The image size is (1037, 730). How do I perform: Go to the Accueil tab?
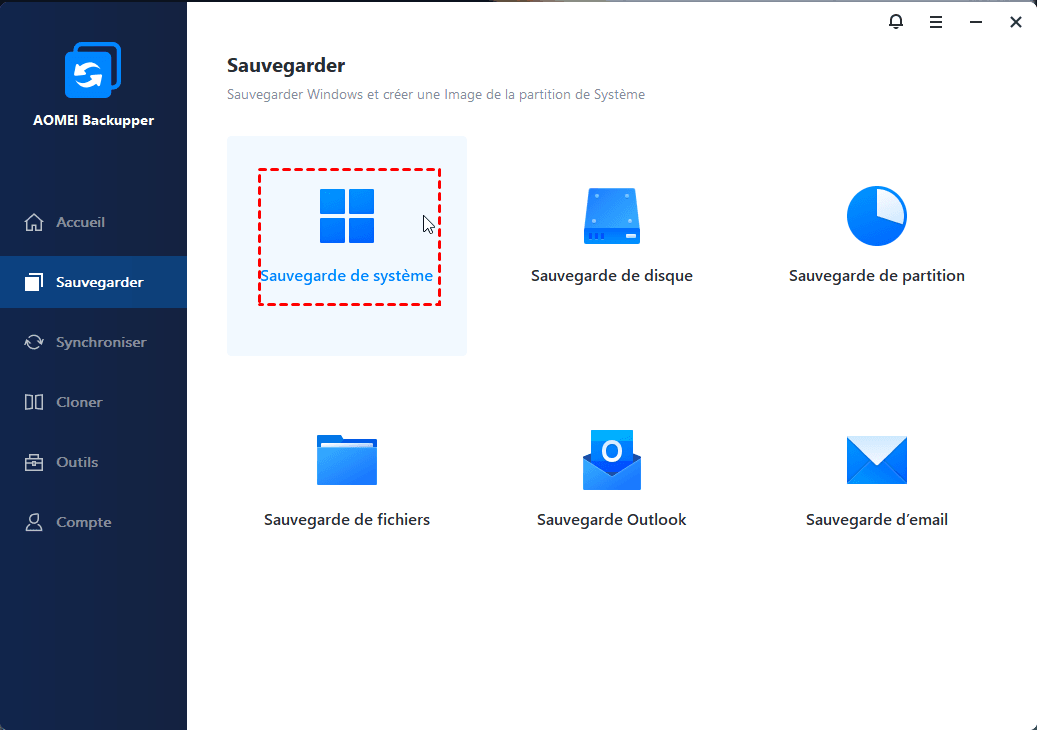click(93, 222)
